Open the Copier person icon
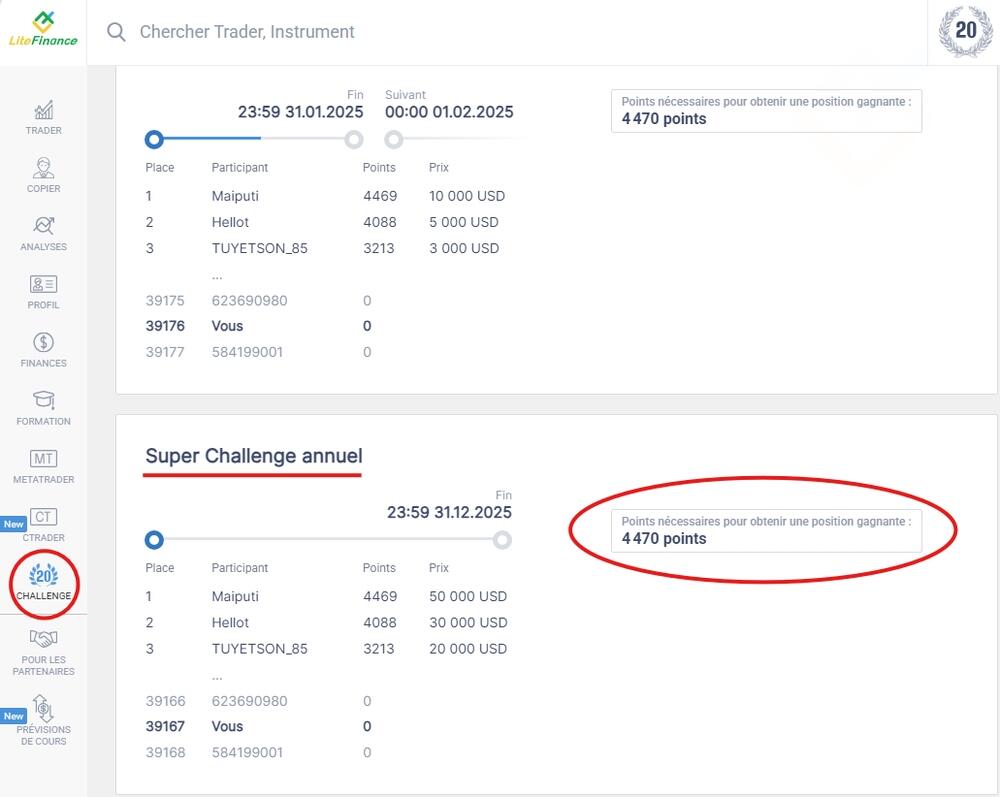Image resolution: width=1000 pixels, height=797 pixels. pos(43,168)
